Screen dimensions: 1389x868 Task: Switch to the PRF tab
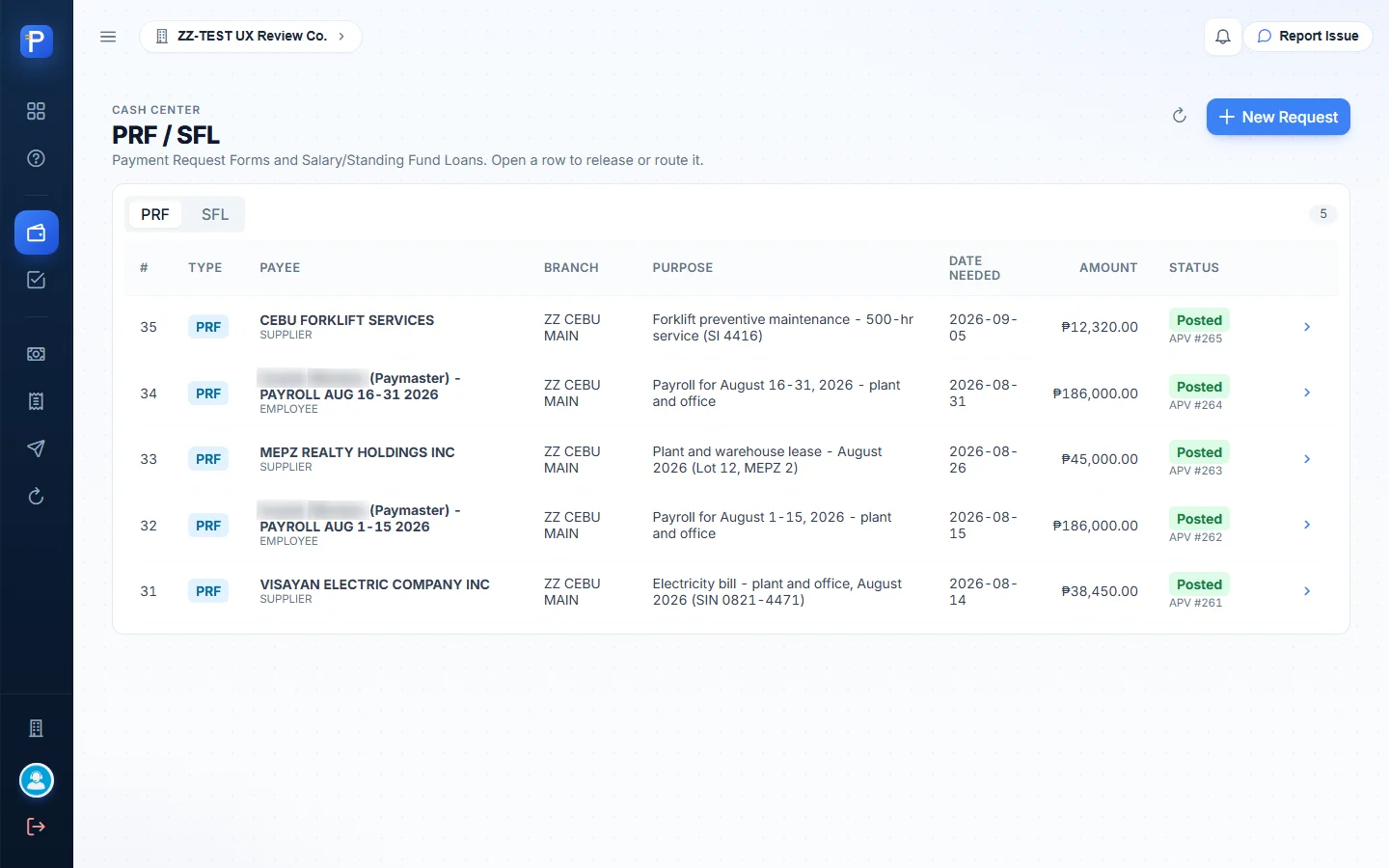pyautogui.click(x=155, y=214)
